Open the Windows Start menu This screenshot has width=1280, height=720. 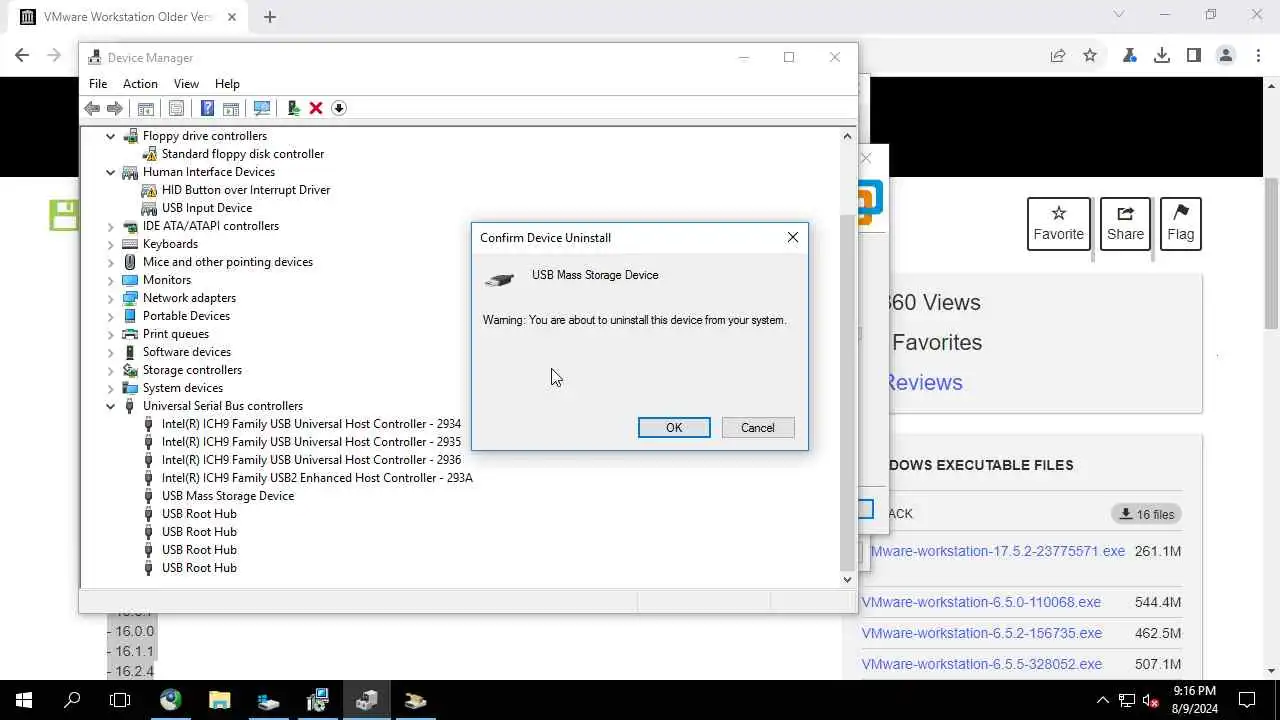24,700
